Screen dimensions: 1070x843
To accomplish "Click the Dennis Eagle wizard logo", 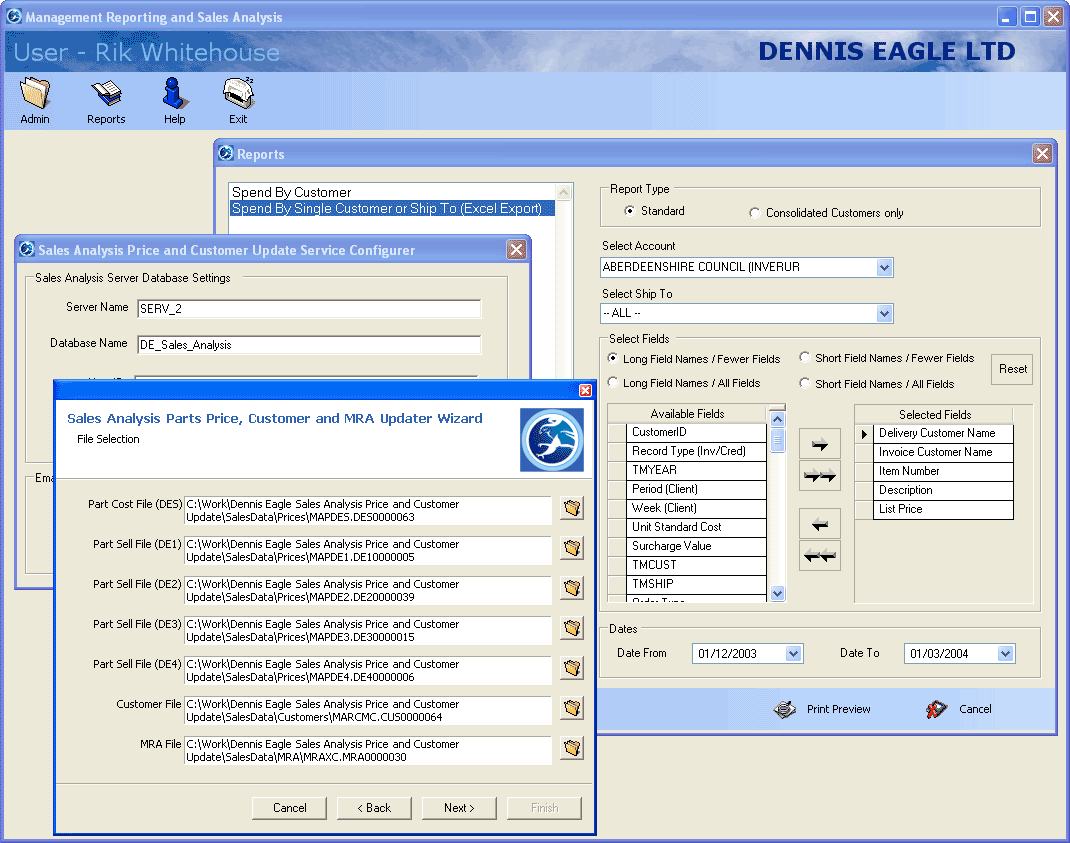I will pyautogui.click(x=552, y=440).
